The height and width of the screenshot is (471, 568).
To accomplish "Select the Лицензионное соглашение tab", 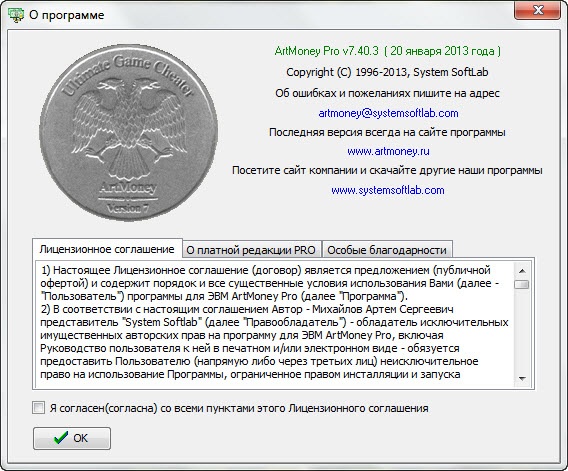I will [107, 249].
